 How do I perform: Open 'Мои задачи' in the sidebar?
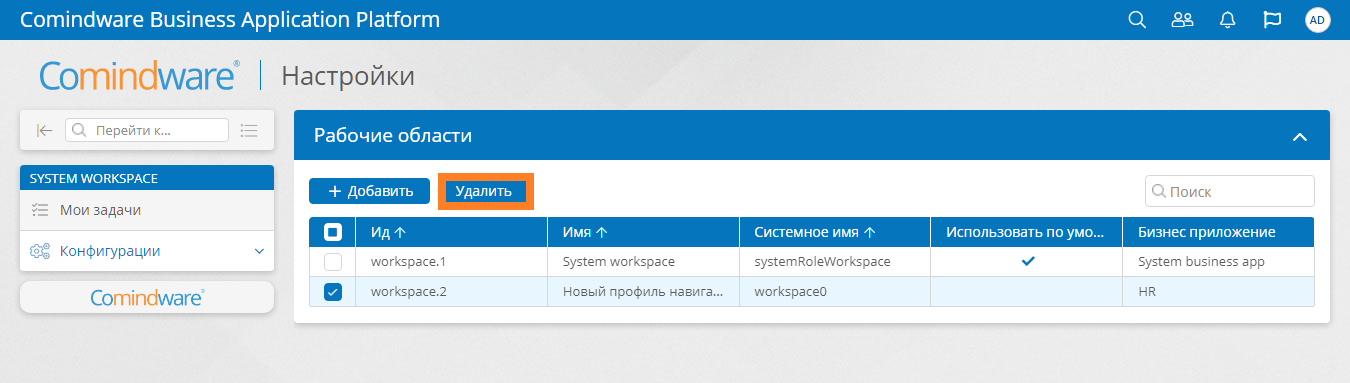point(147,210)
